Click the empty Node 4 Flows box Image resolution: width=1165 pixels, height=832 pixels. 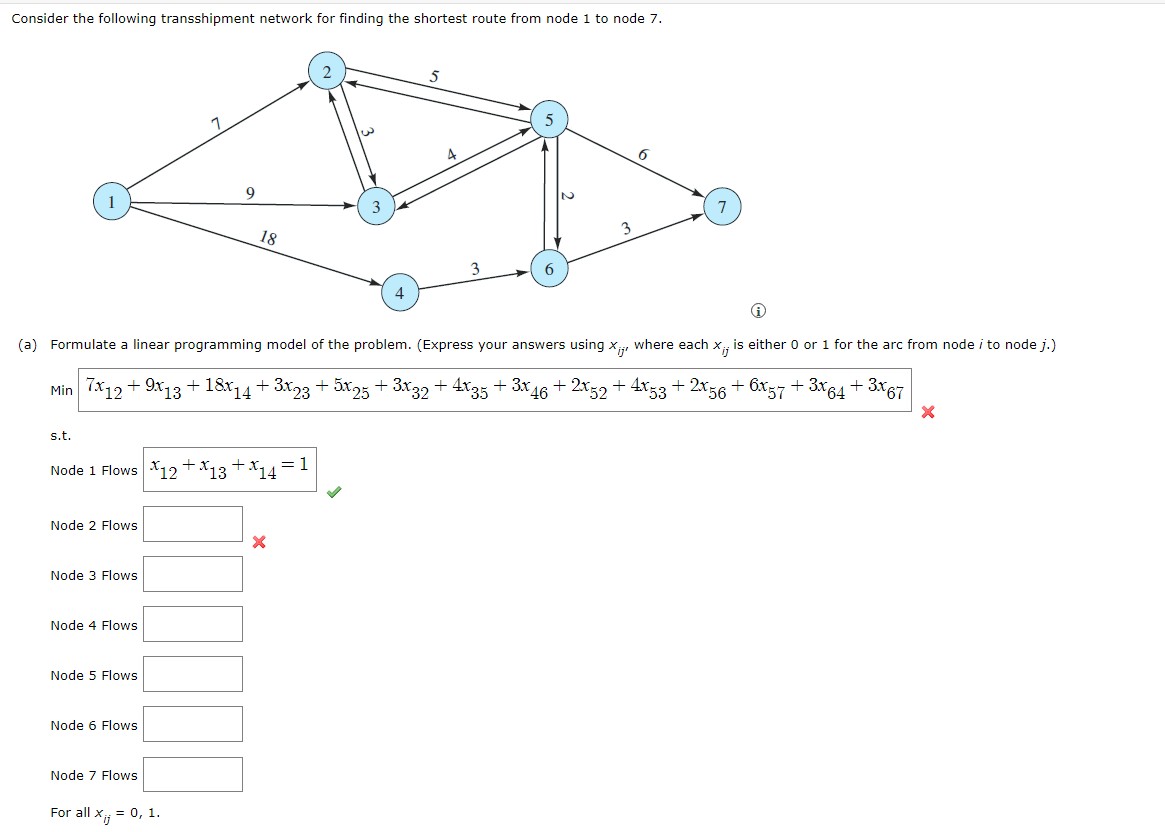[x=193, y=623]
